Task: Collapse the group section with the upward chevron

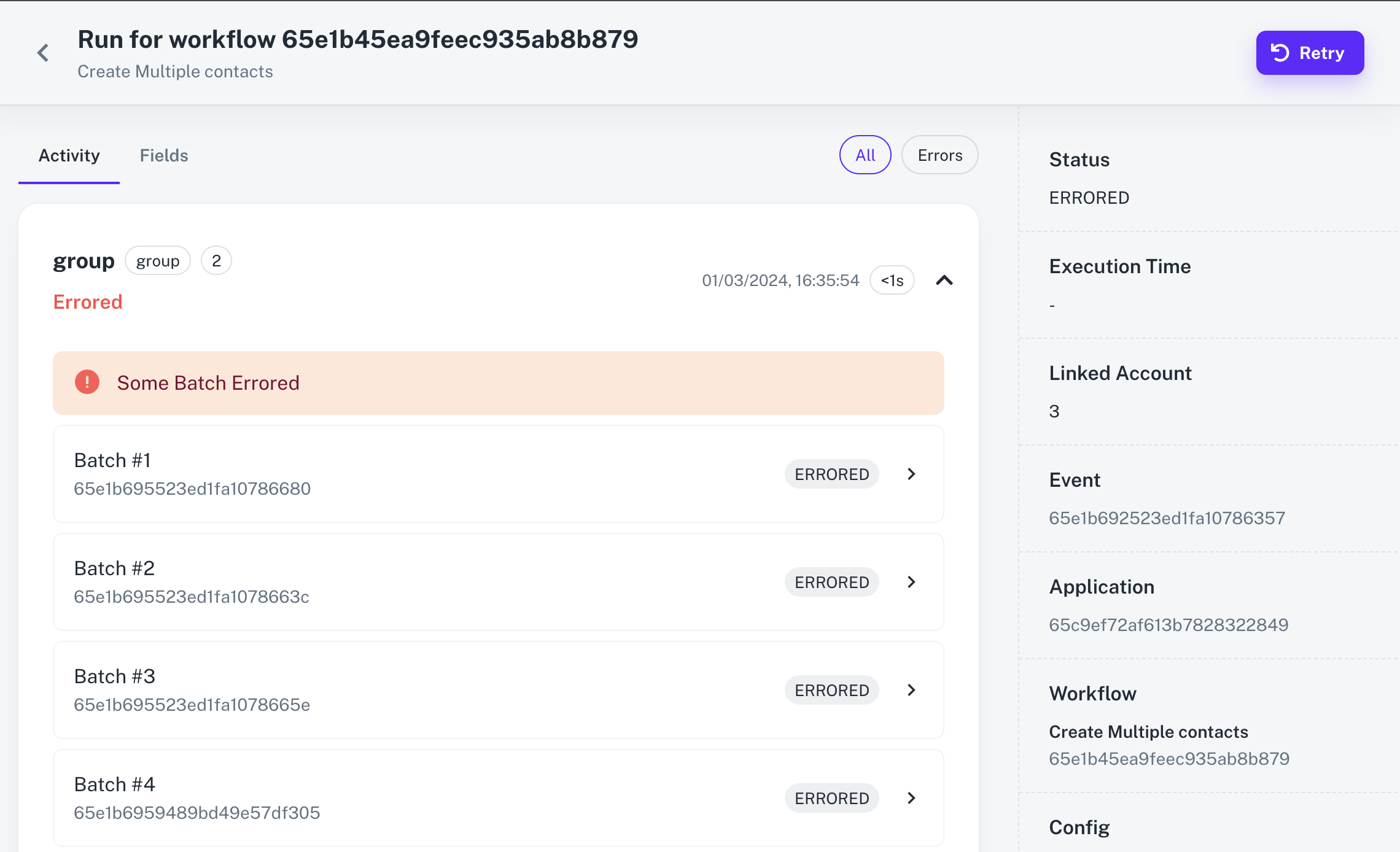Action: click(944, 281)
